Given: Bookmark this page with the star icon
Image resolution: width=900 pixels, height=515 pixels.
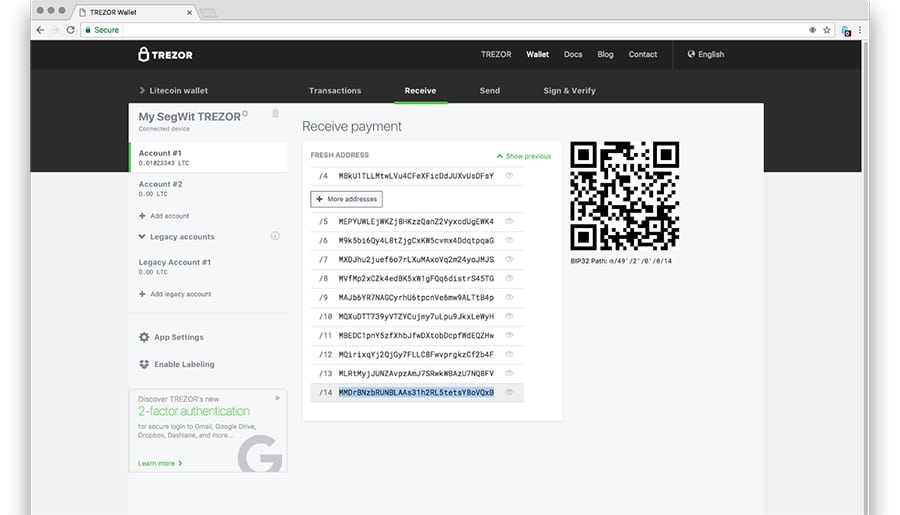Looking at the screenshot, I should pos(826,30).
